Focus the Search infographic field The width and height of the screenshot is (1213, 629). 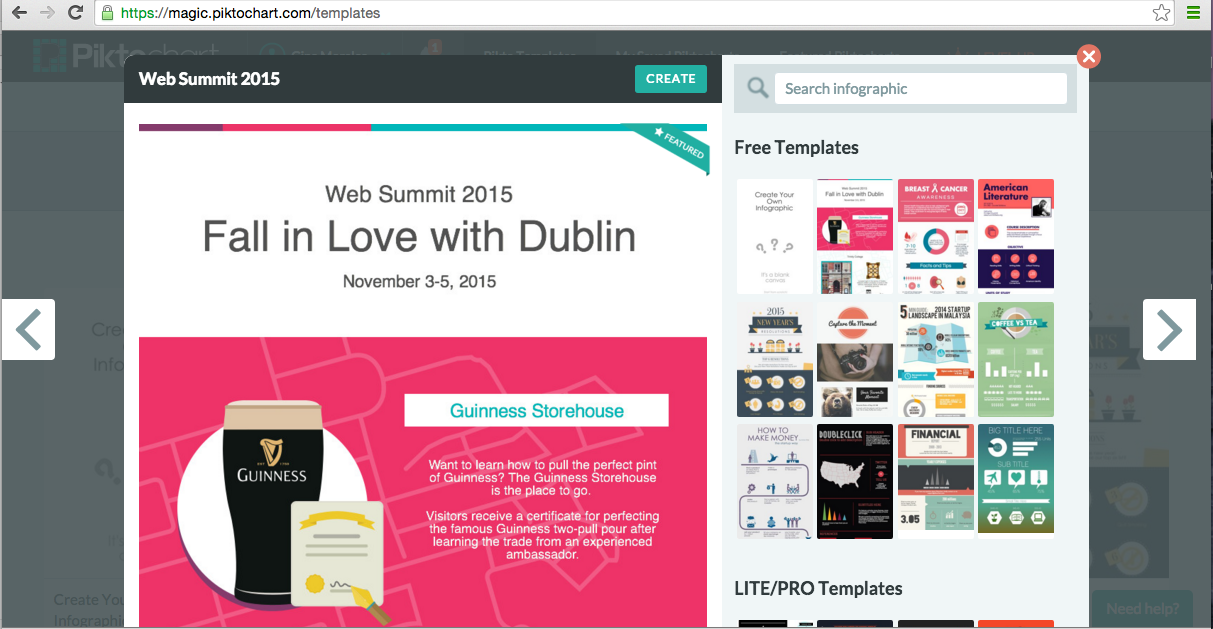point(921,88)
